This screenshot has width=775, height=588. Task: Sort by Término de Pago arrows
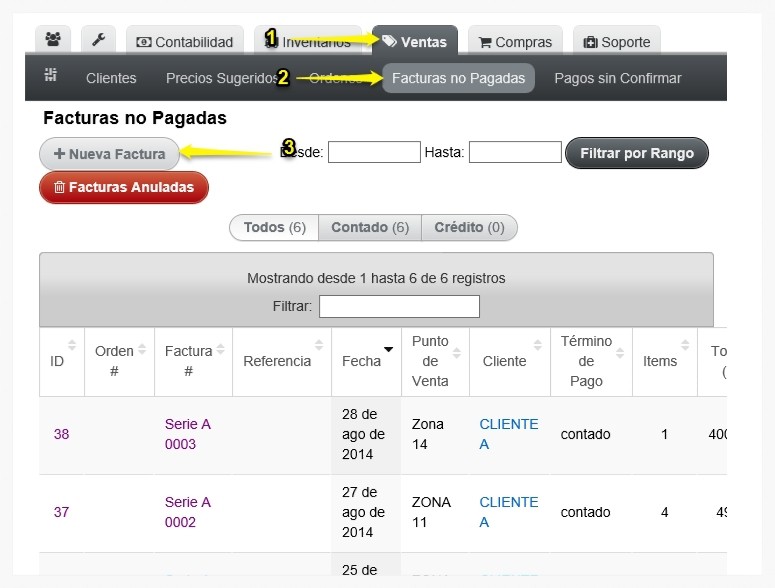click(620, 353)
